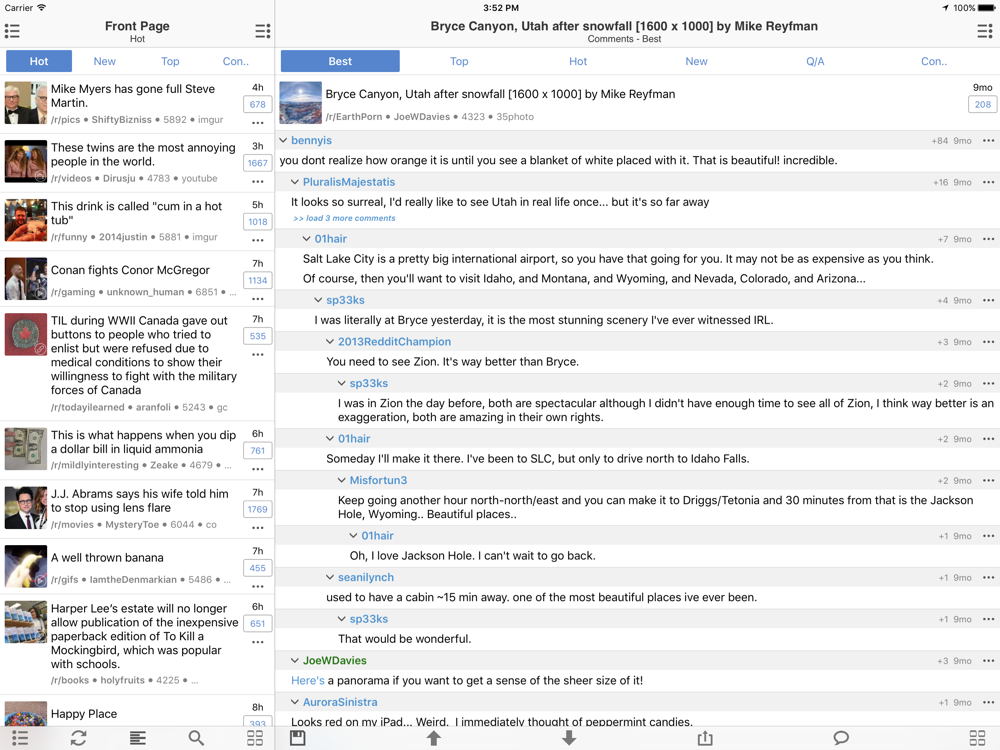
Task: Open 535 comments on TIL Canada post
Action: pyautogui.click(x=258, y=336)
